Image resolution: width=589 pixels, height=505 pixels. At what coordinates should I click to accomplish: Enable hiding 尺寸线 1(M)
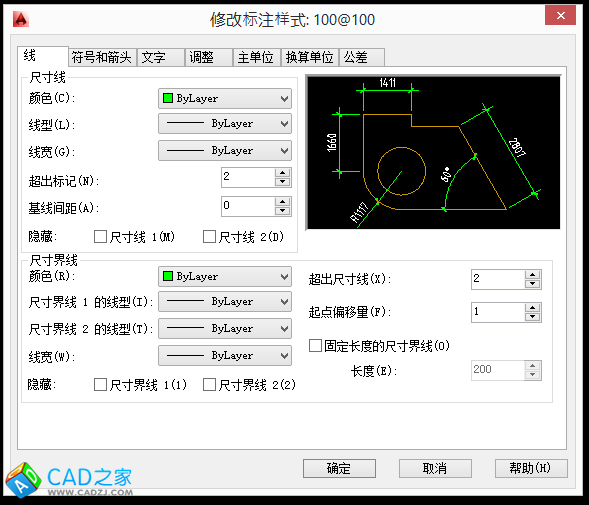tap(100, 237)
